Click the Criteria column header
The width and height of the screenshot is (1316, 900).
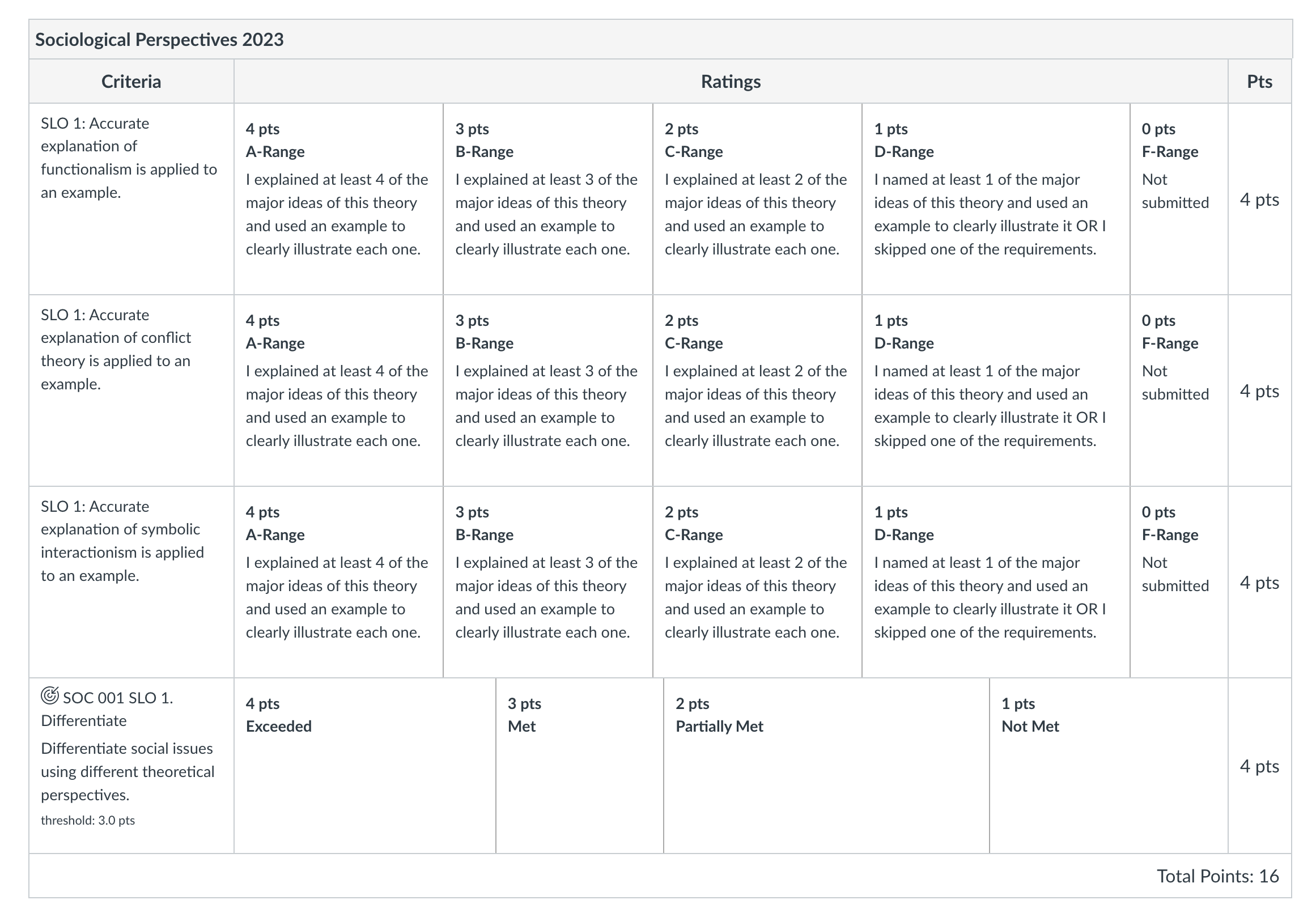tap(131, 82)
